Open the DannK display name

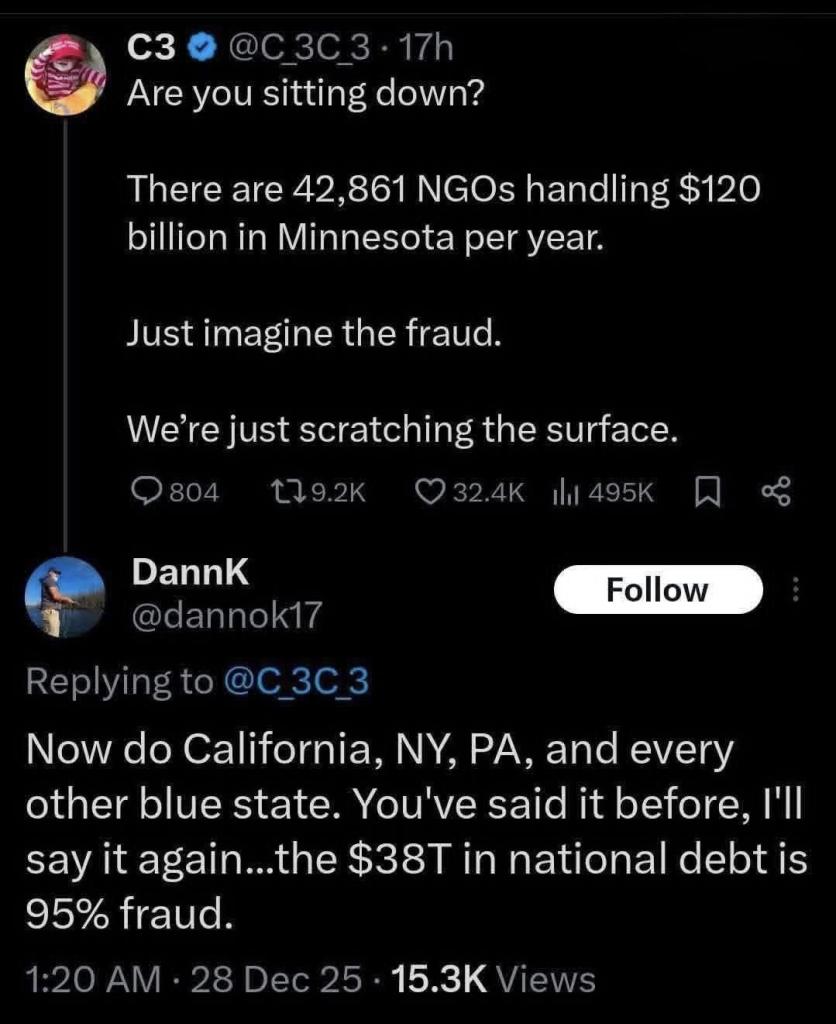[190, 572]
